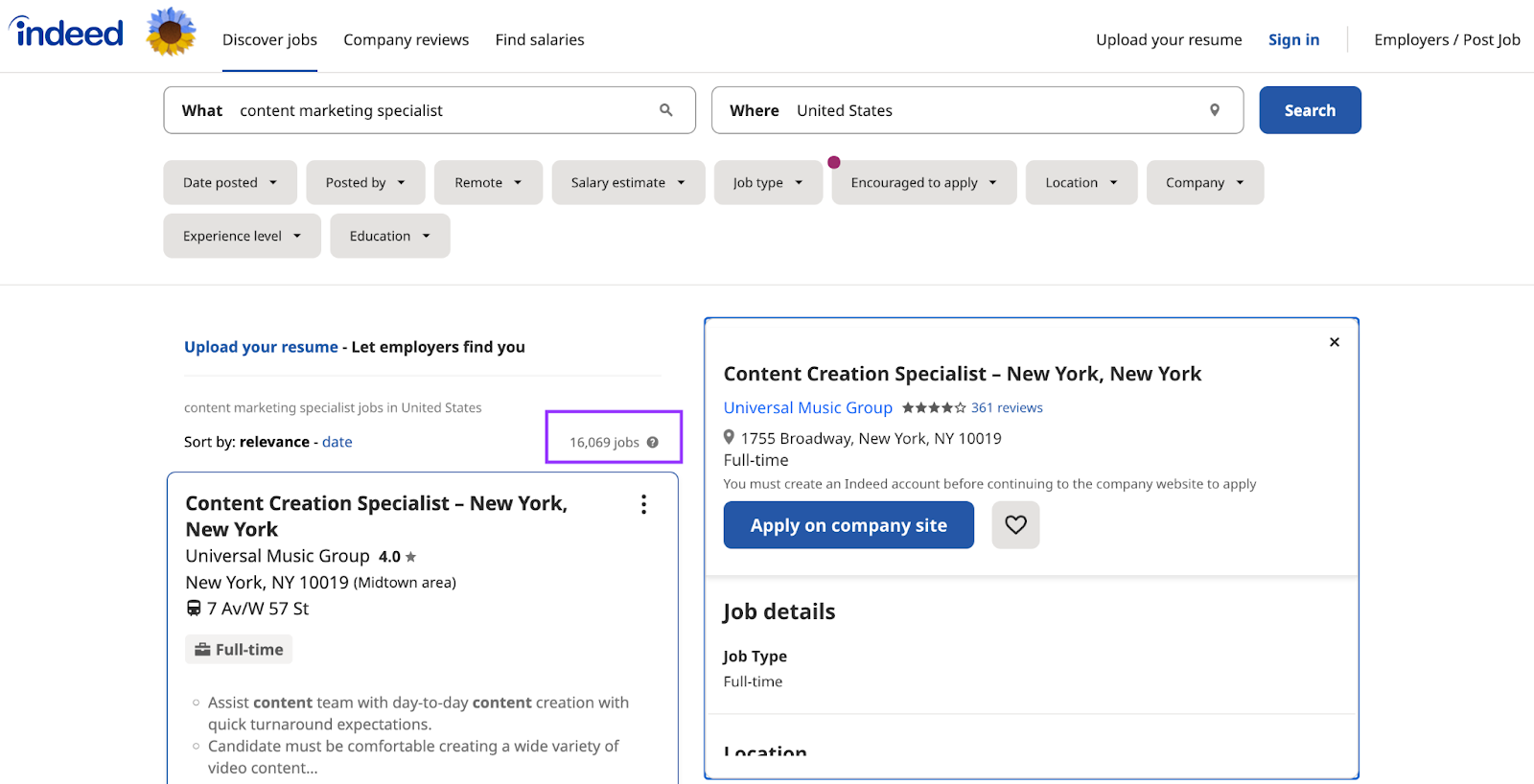Click the location pin in Where field
The height and width of the screenshot is (784, 1534).
pyautogui.click(x=1214, y=110)
